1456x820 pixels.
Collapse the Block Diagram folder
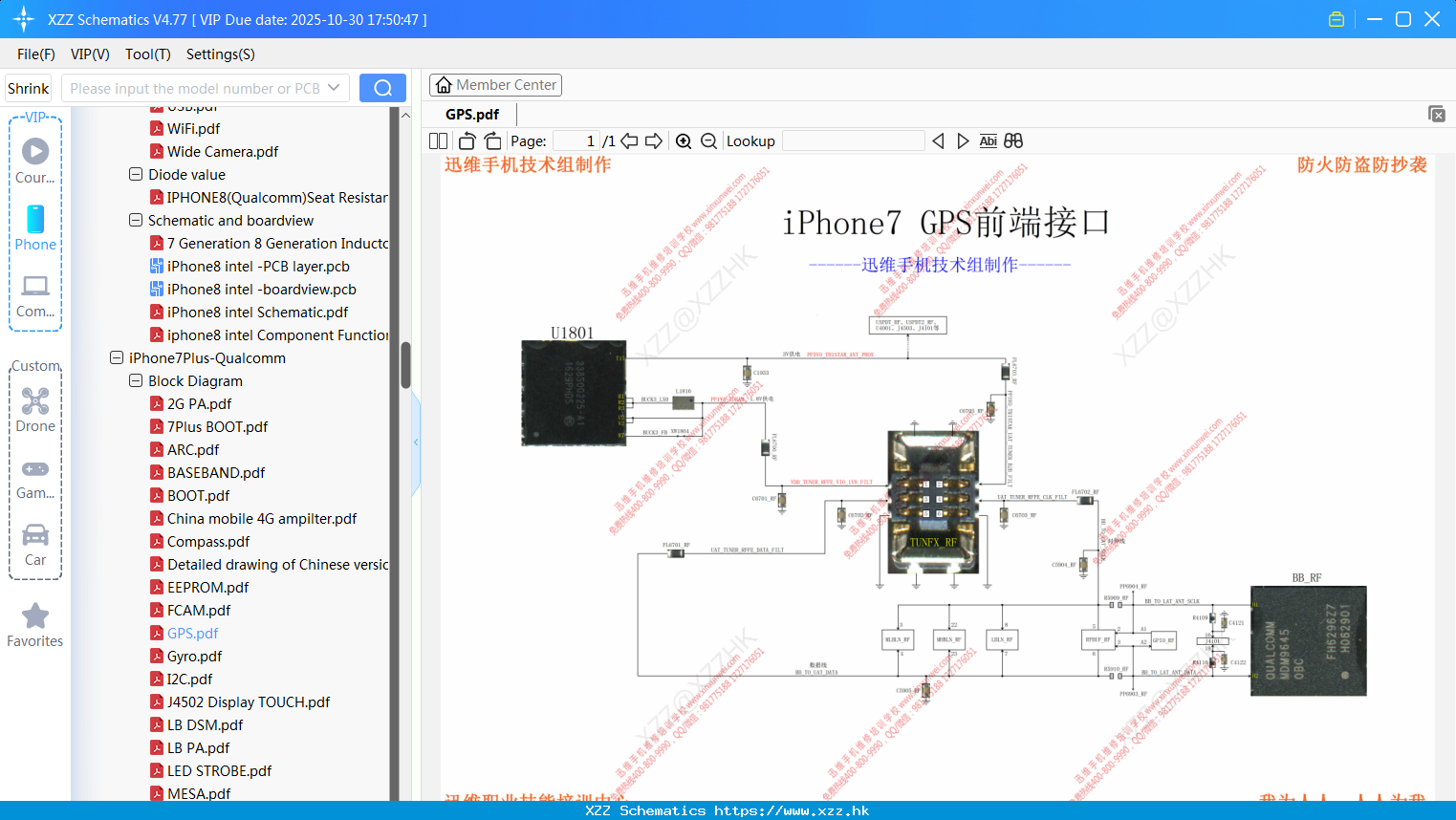click(x=136, y=380)
